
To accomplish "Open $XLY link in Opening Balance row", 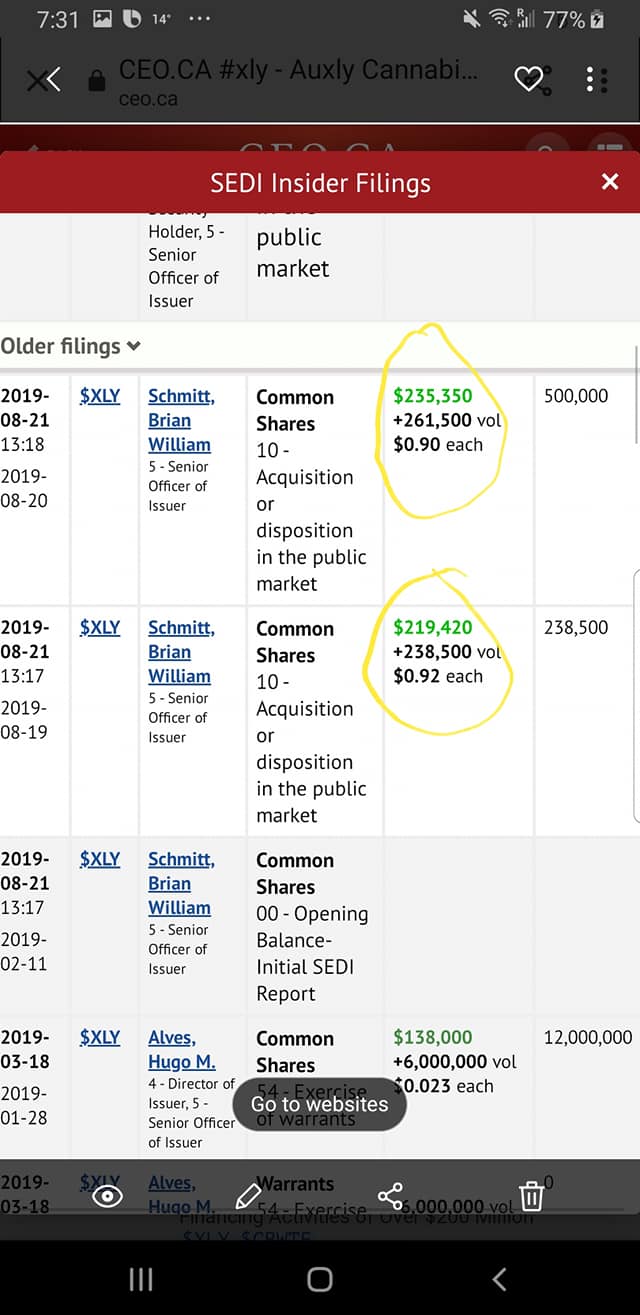I will click(100, 859).
